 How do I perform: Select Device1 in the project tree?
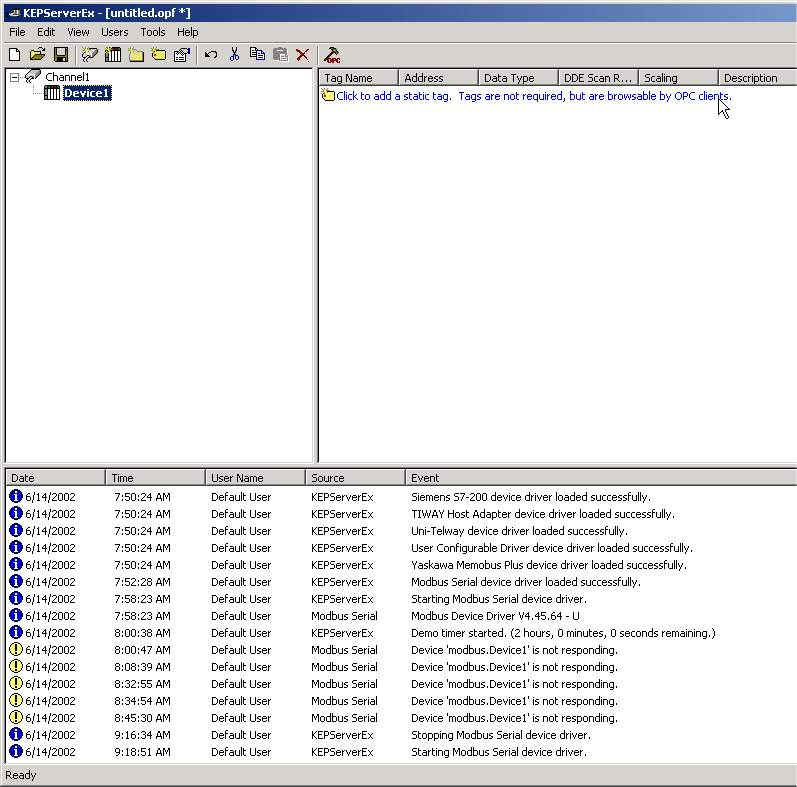click(x=86, y=94)
